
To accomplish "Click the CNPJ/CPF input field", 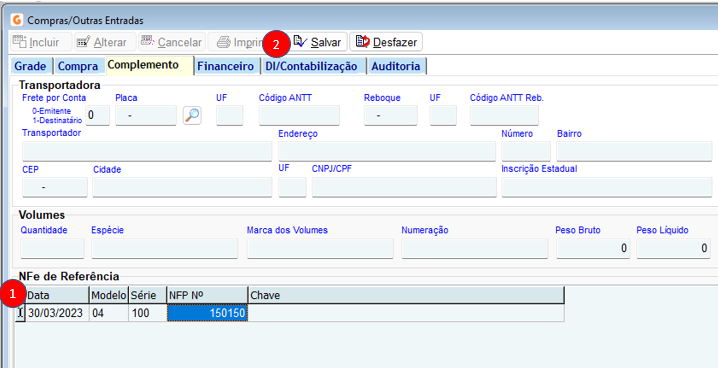I will pos(404,187).
